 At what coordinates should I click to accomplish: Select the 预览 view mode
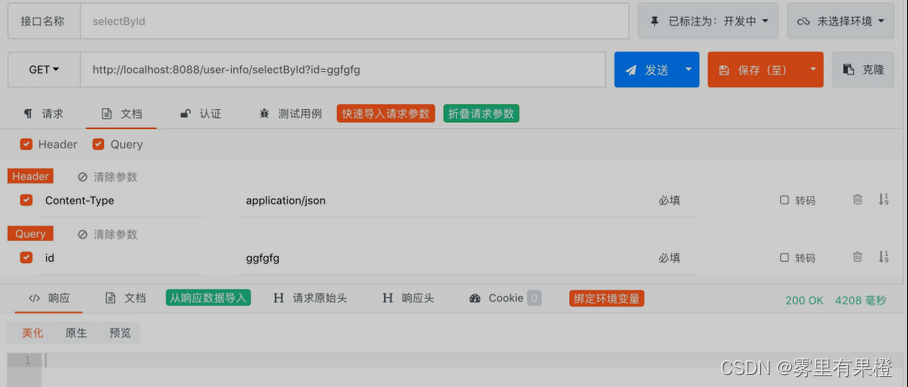click(x=120, y=333)
